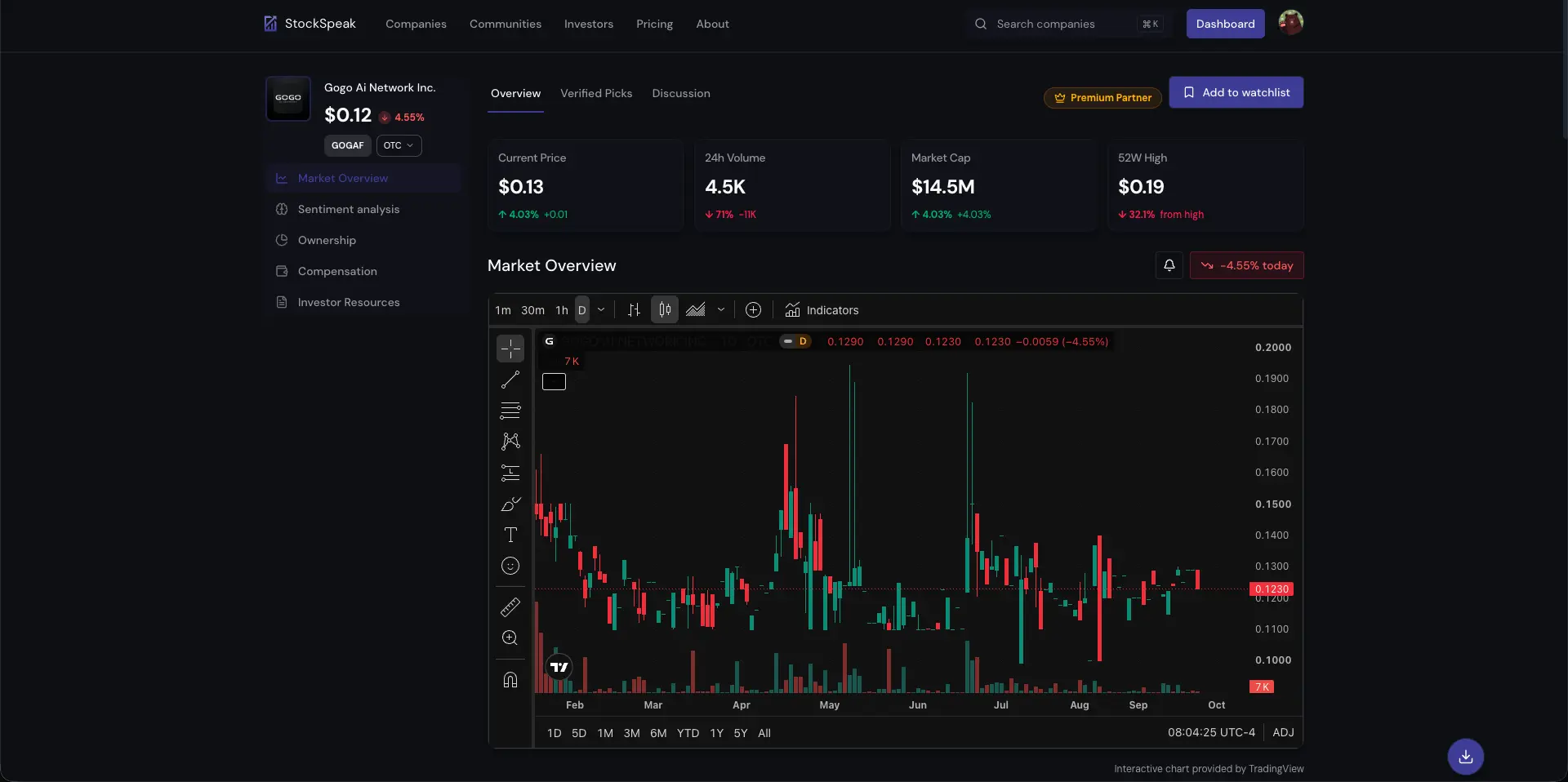1568x782 pixels.
Task: Switch to the Verified Picks tab
Action: 596,93
